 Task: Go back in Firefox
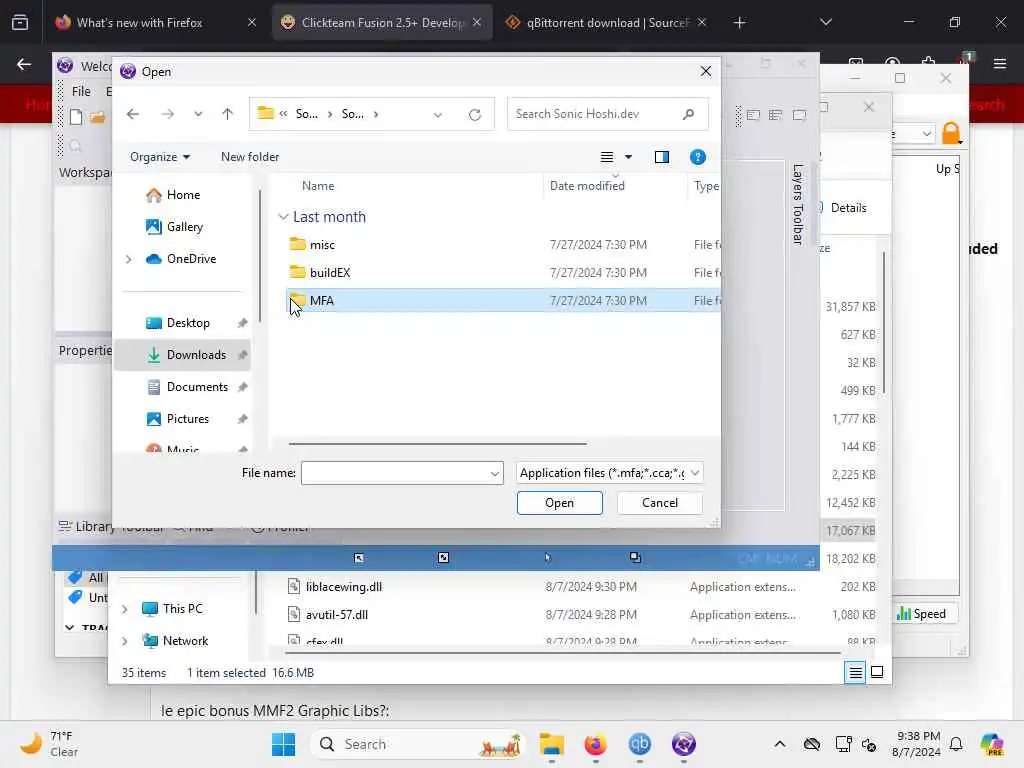(x=24, y=64)
